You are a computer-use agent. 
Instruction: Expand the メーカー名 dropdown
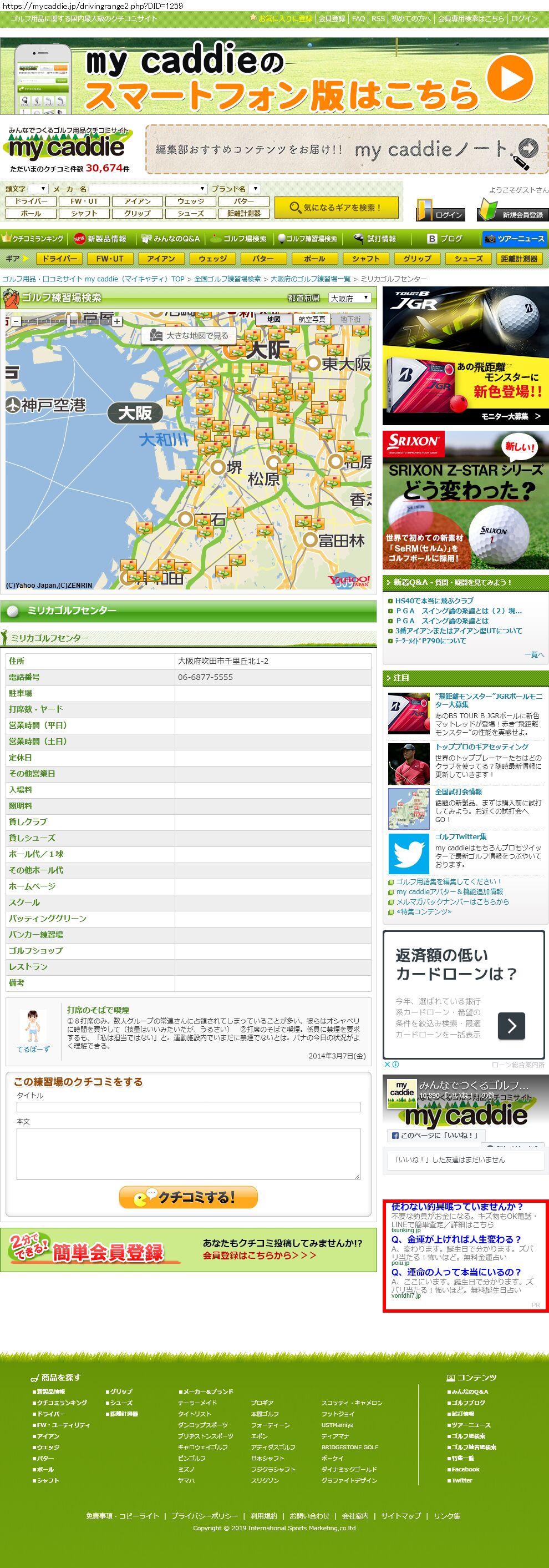click(149, 189)
